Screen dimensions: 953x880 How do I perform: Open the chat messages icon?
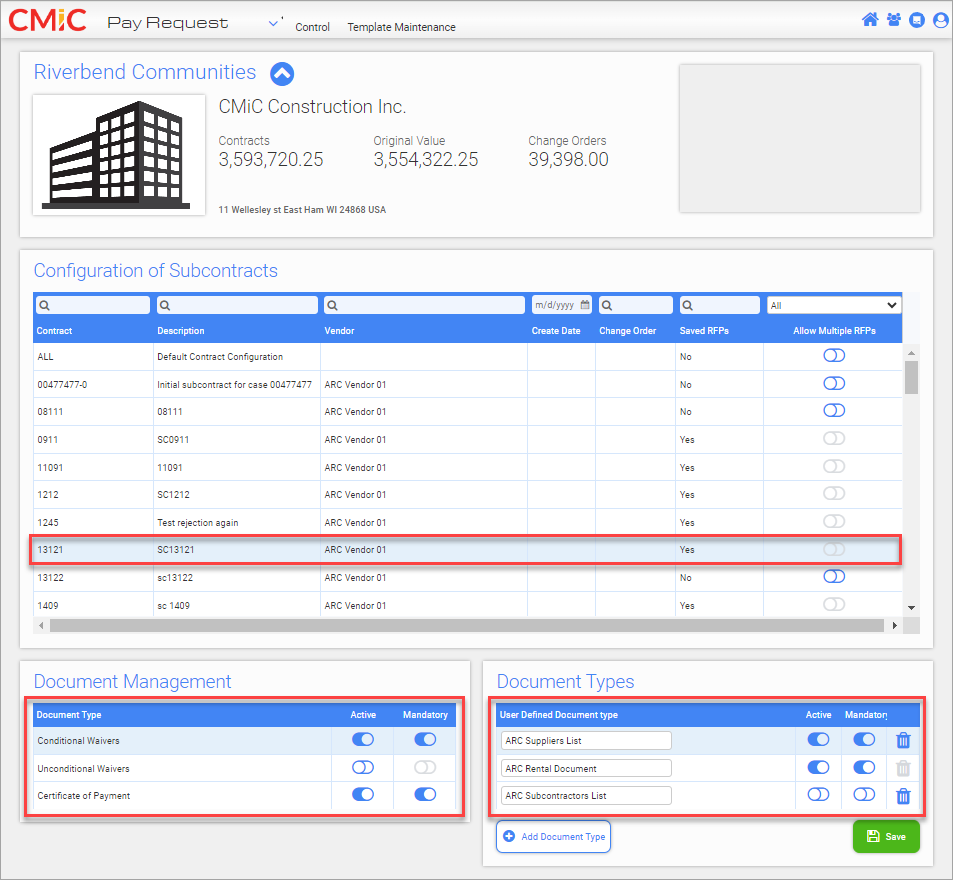coord(917,20)
